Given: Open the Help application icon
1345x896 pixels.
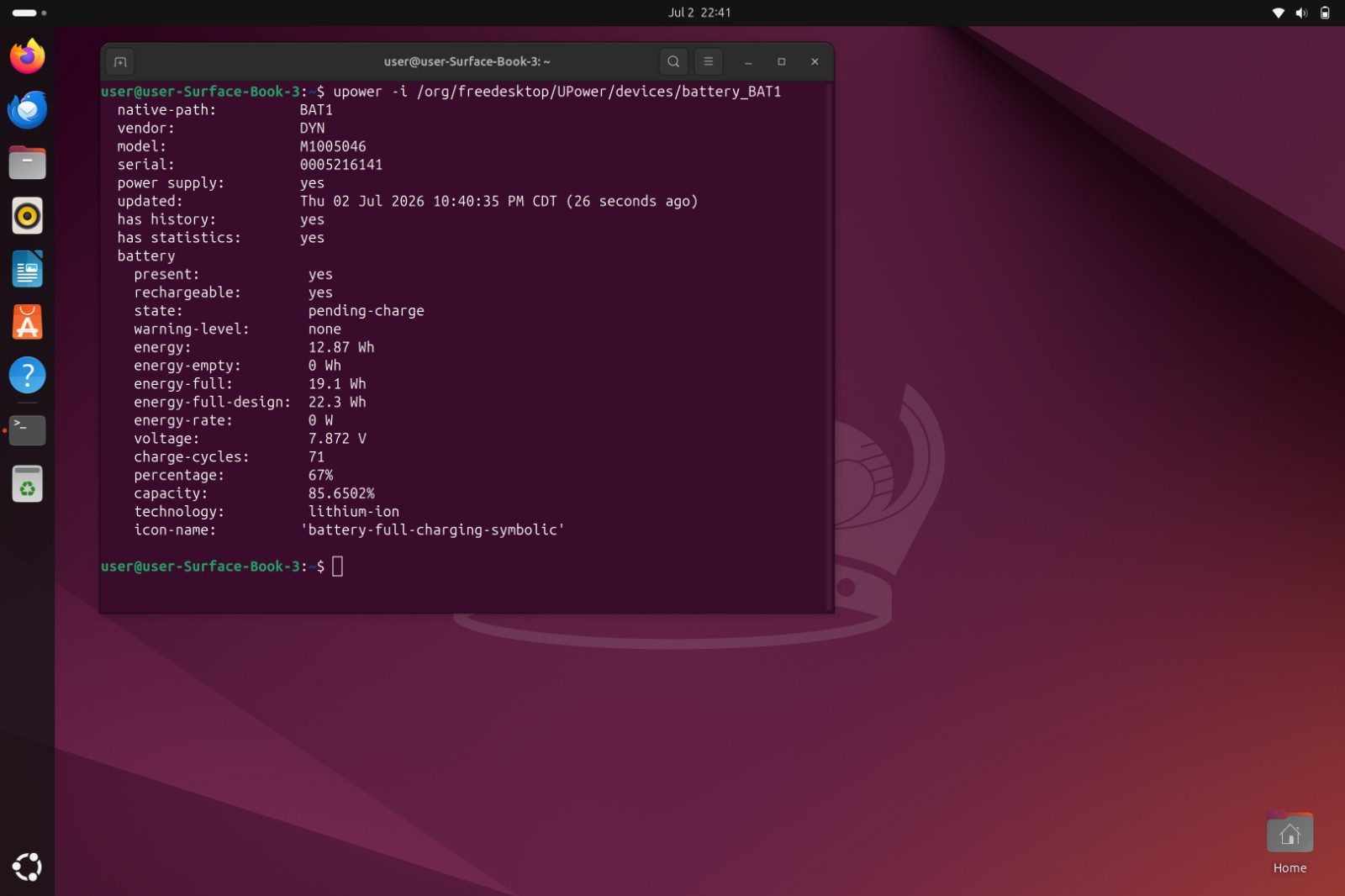Looking at the screenshot, I should coord(28,375).
